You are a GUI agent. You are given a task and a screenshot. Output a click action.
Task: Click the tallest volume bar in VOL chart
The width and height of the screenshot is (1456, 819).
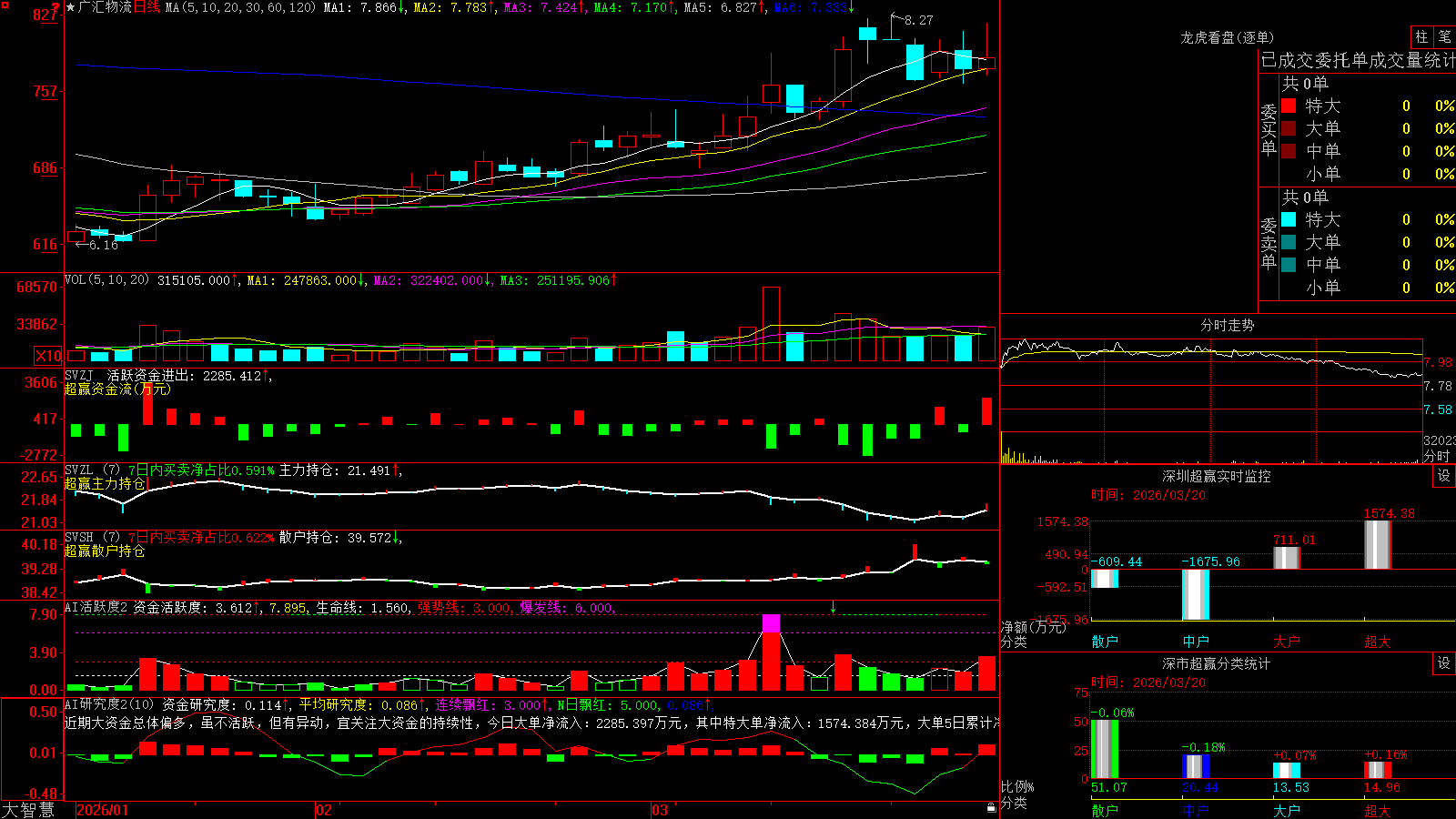click(x=771, y=324)
